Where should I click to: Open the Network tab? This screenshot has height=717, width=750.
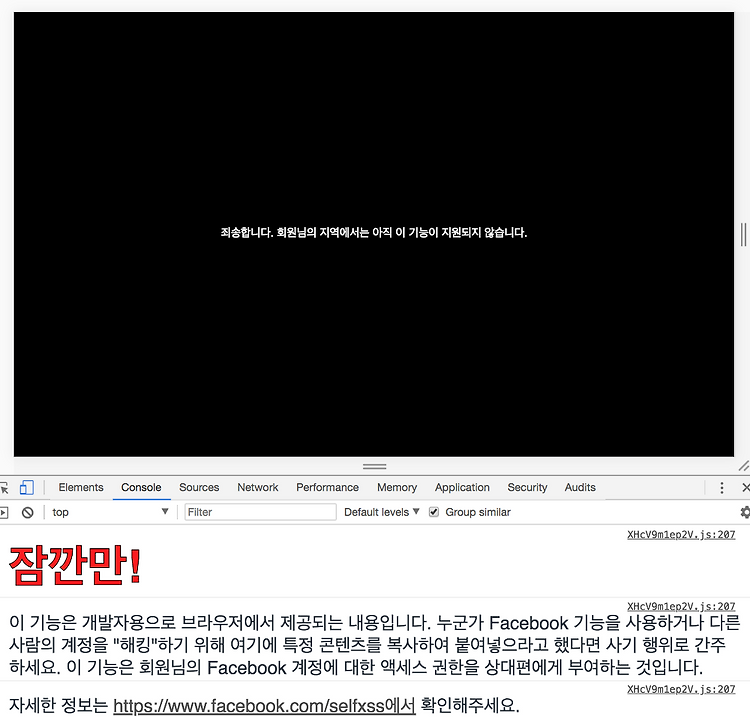258,487
